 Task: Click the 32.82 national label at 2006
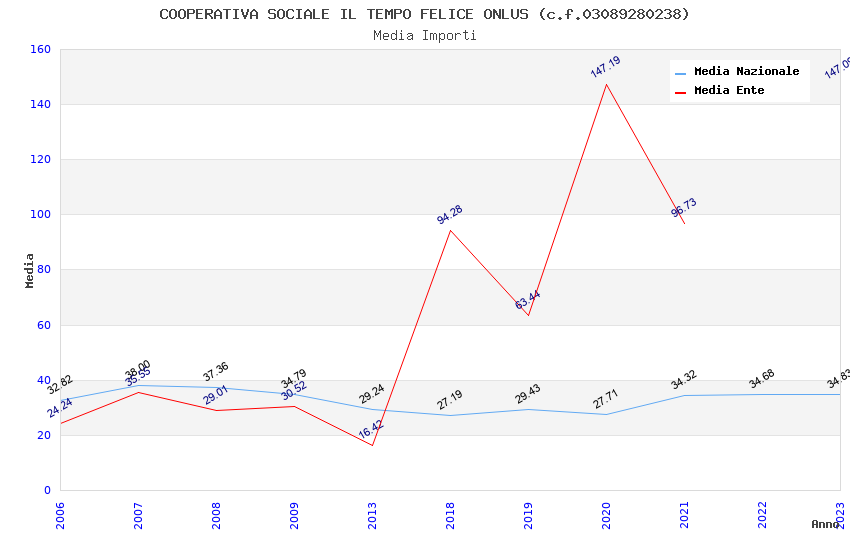(x=60, y=384)
